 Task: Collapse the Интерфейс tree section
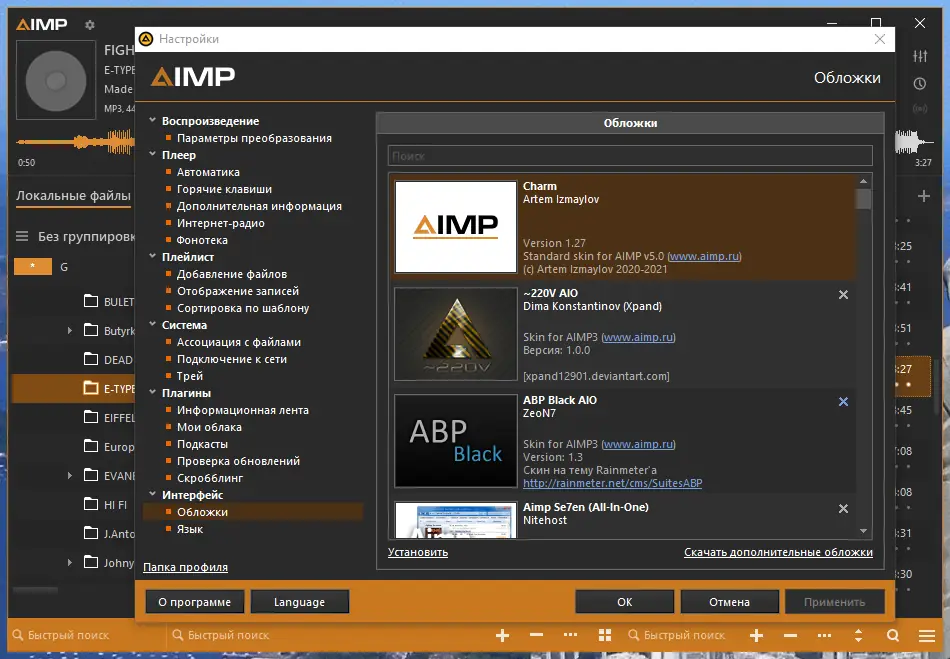[x=153, y=494]
